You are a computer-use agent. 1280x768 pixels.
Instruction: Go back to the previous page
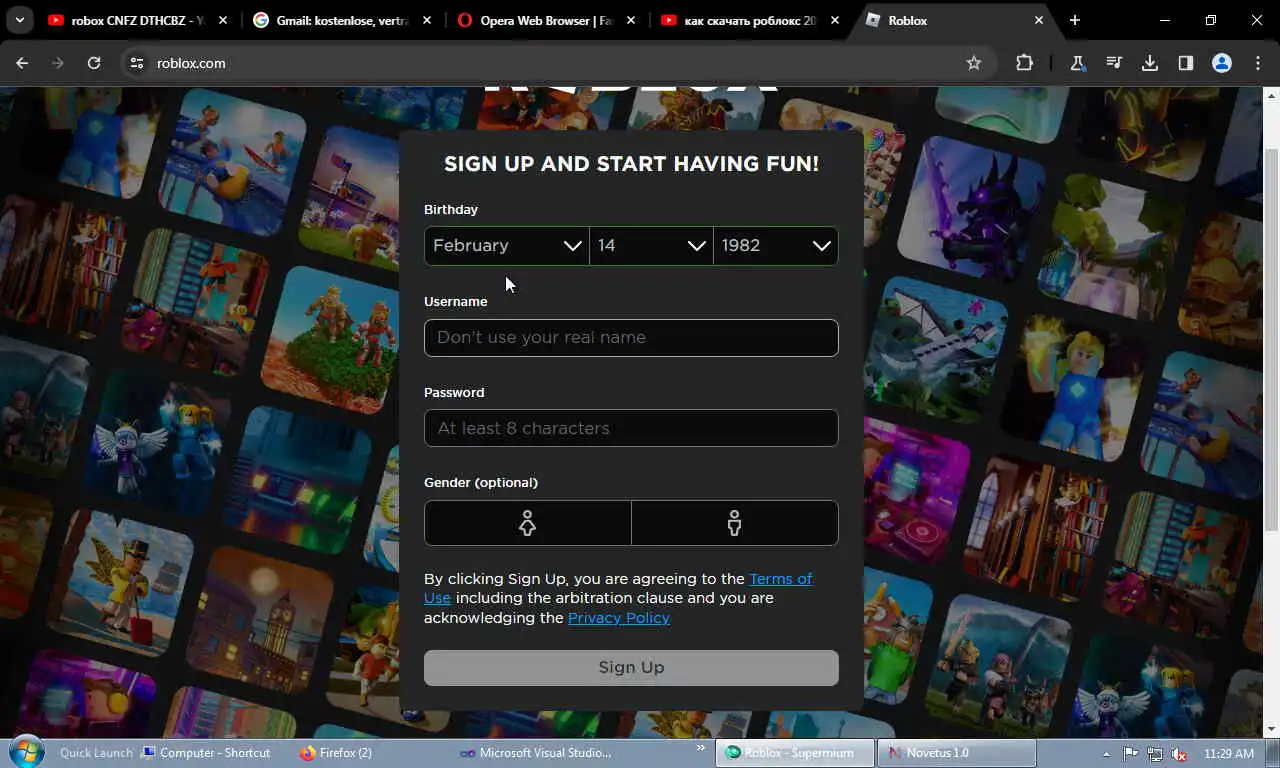click(22, 63)
